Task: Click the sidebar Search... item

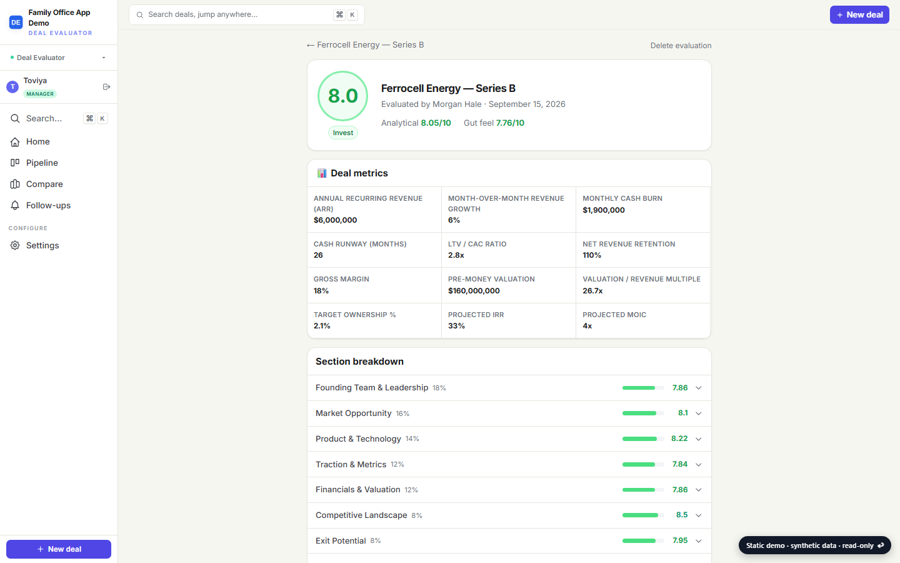Action: click(59, 118)
